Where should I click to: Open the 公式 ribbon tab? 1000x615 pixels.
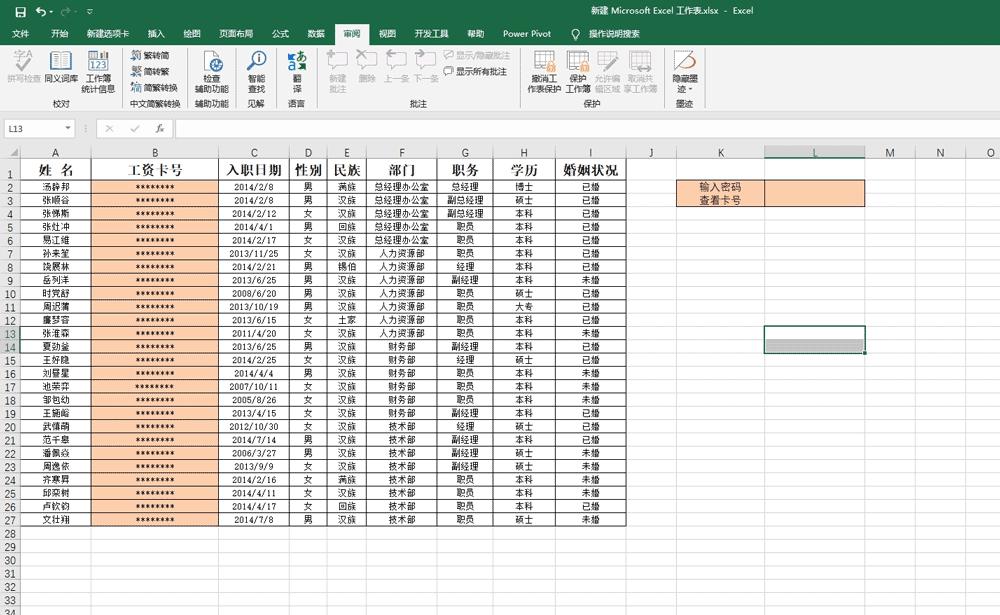click(x=280, y=33)
